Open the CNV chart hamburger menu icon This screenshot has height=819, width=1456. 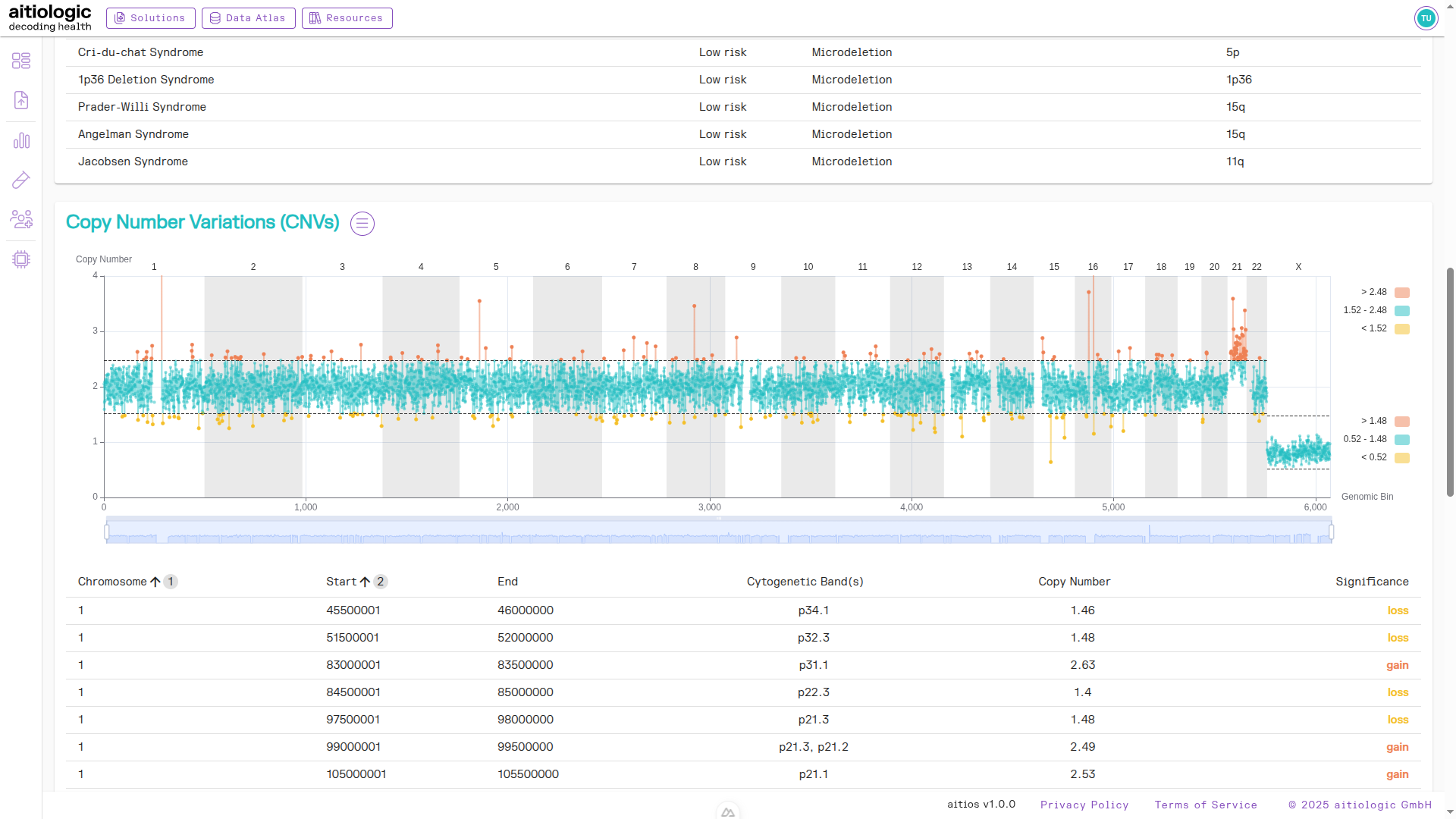362,224
